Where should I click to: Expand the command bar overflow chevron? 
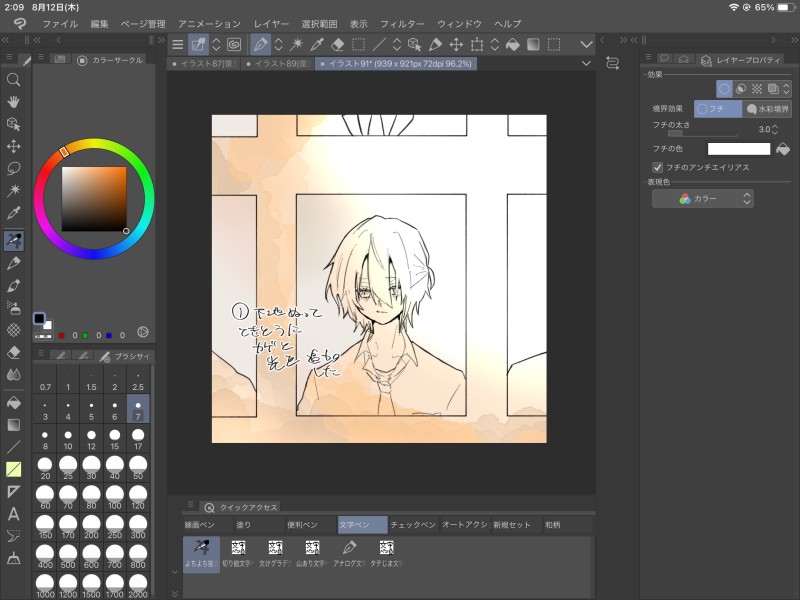pos(585,44)
